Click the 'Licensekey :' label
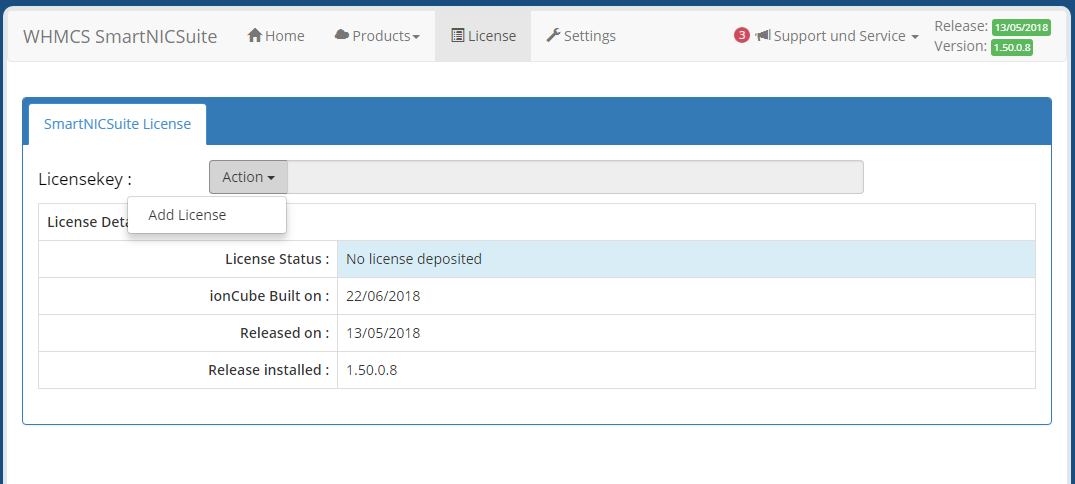The image size is (1075, 484). pos(85,179)
